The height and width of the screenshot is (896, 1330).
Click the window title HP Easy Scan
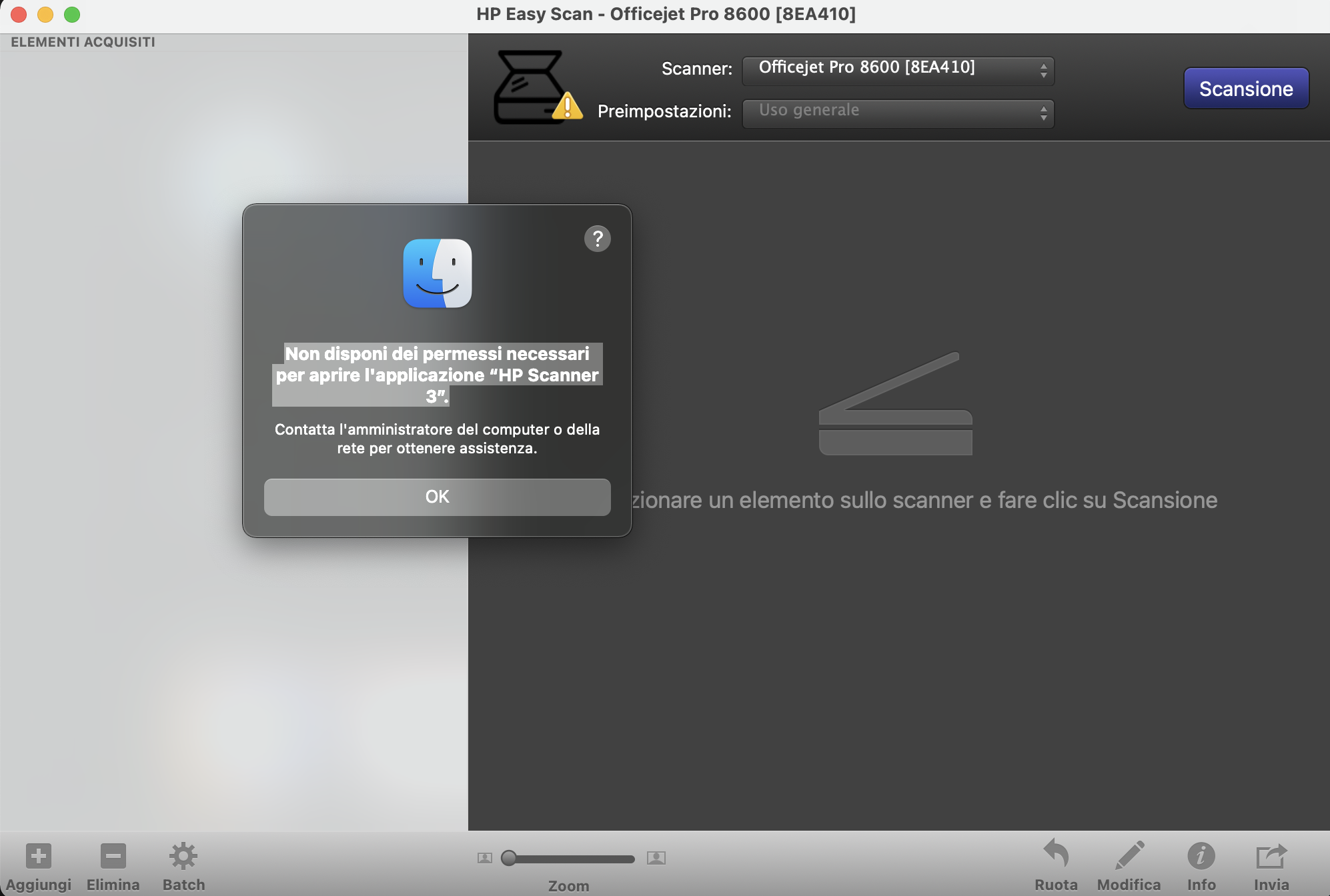pyautogui.click(x=666, y=14)
